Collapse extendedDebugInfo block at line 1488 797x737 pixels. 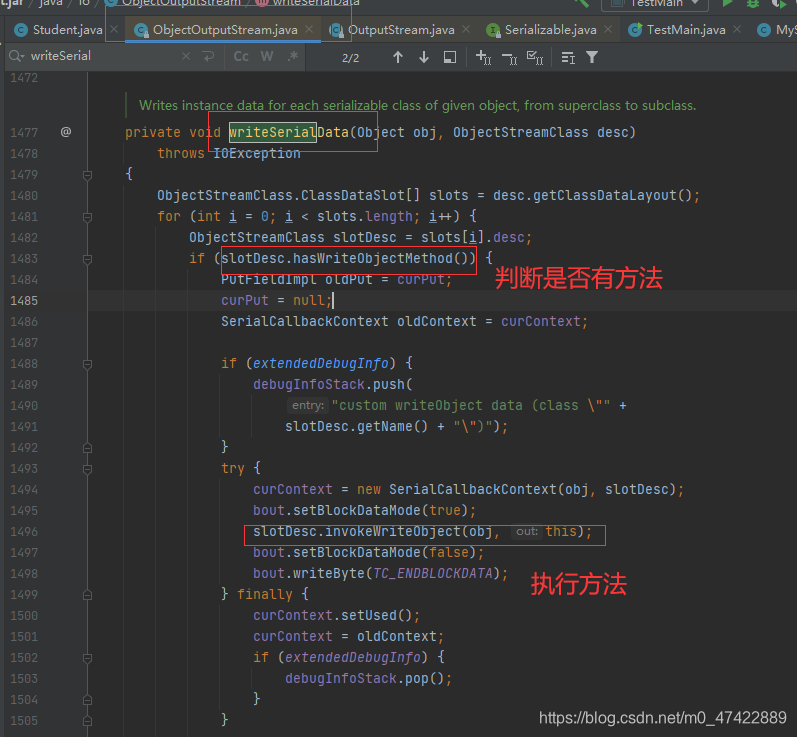pyautogui.click(x=87, y=364)
